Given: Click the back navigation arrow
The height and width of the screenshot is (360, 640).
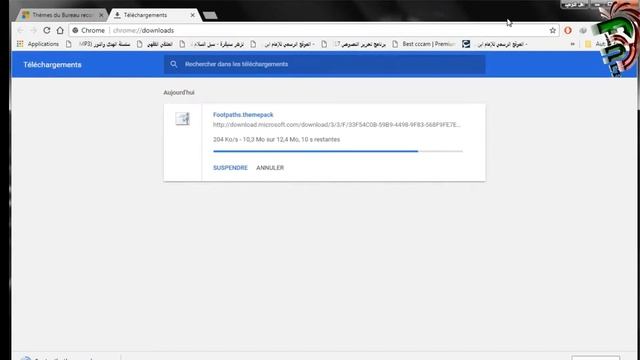Looking at the screenshot, I should 20,30.
